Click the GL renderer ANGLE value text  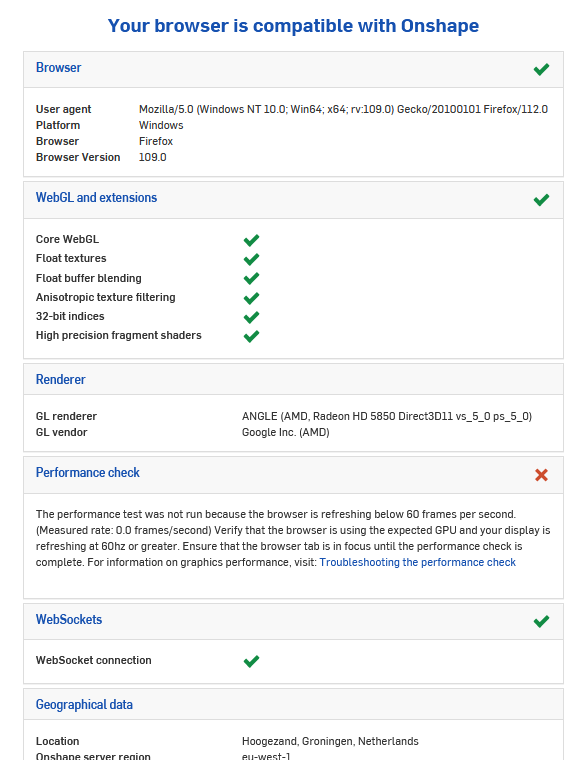387,416
